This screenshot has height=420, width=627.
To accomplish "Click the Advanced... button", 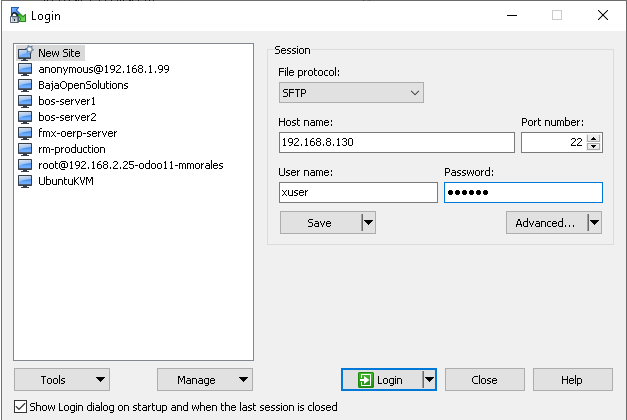I will coord(547,222).
